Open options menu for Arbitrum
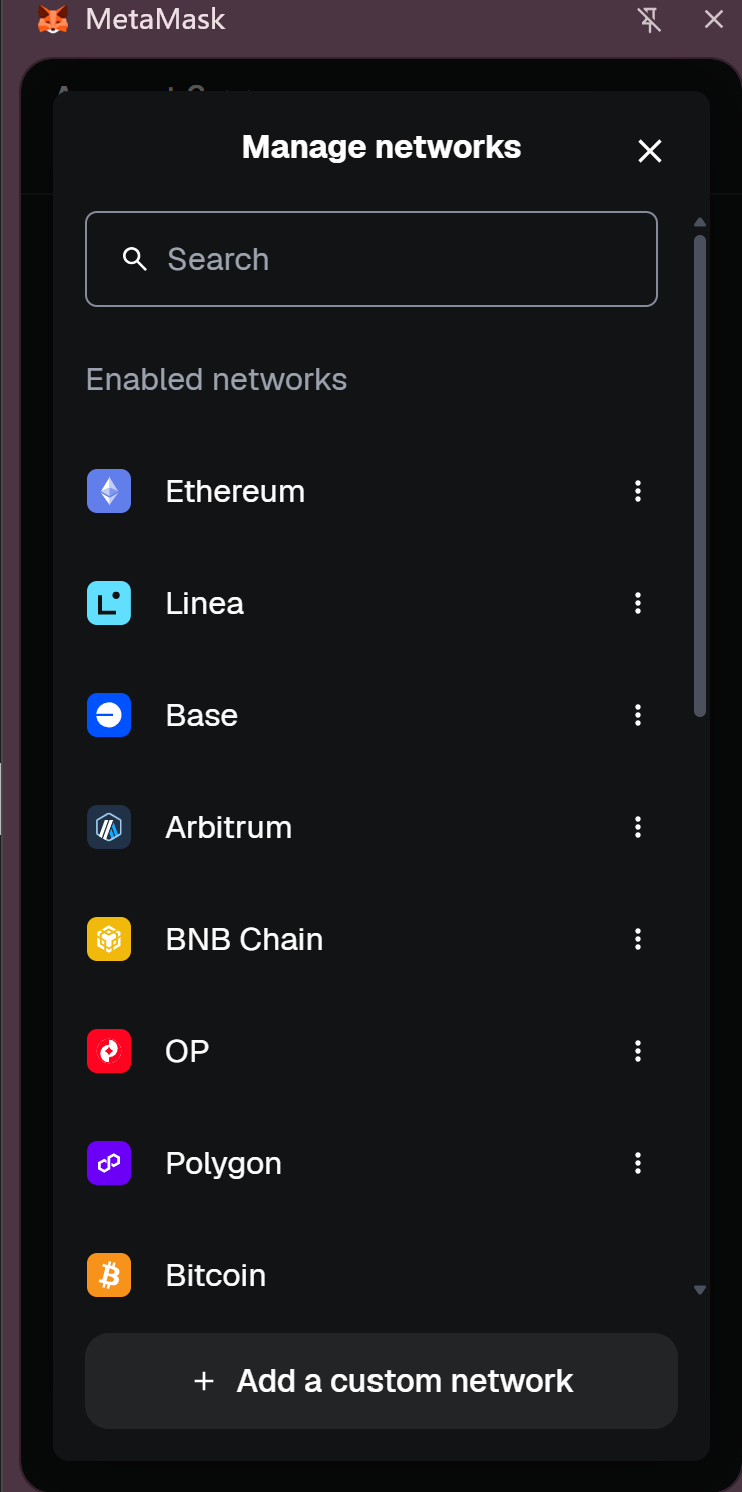This screenshot has width=742, height=1492. [637, 827]
